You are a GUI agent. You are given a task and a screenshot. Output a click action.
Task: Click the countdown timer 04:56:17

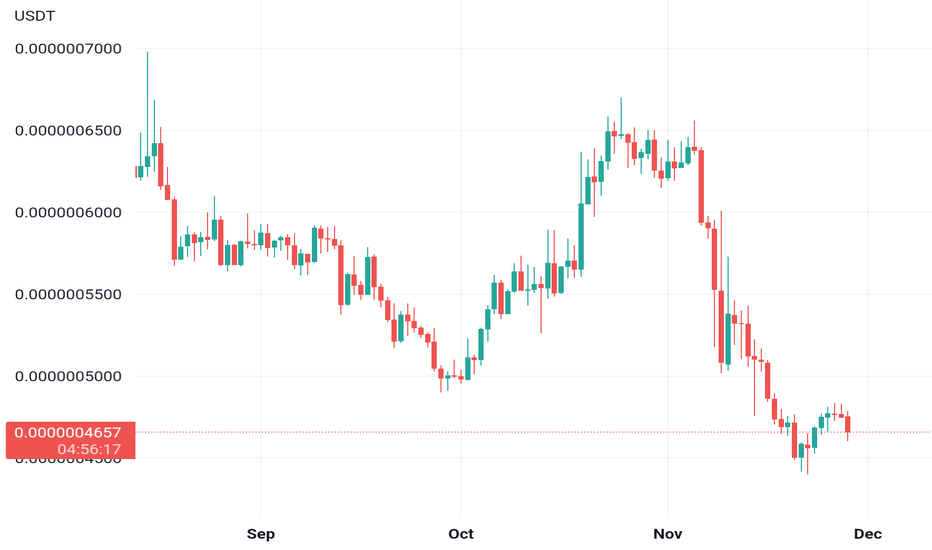click(x=89, y=450)
